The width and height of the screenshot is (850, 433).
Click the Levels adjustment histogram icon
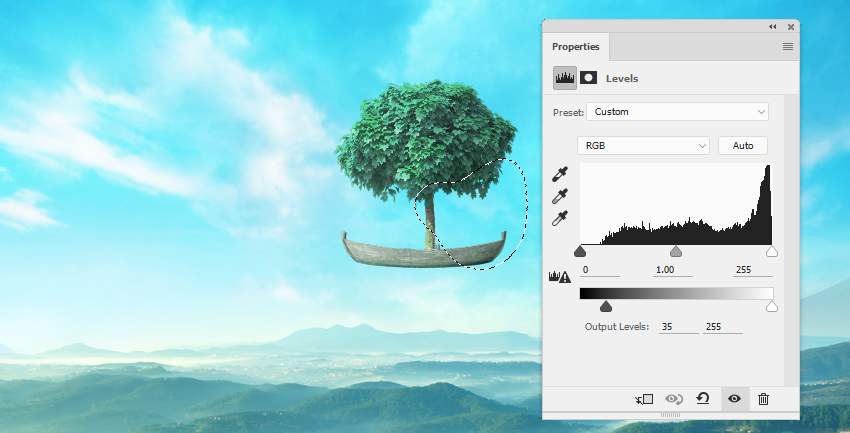(x=564, y=78)
